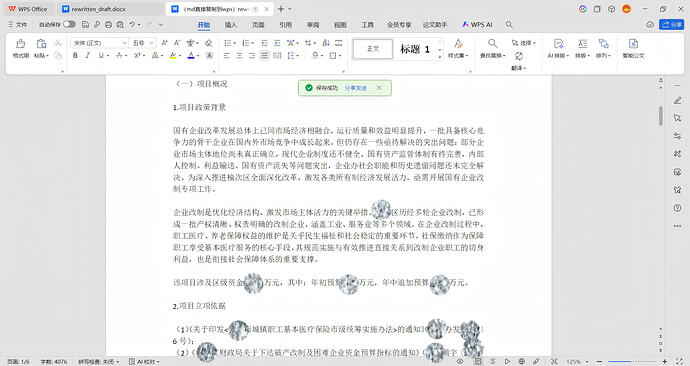
Task: Open the Select (选择) dropdown
Action: pos(524,43)
